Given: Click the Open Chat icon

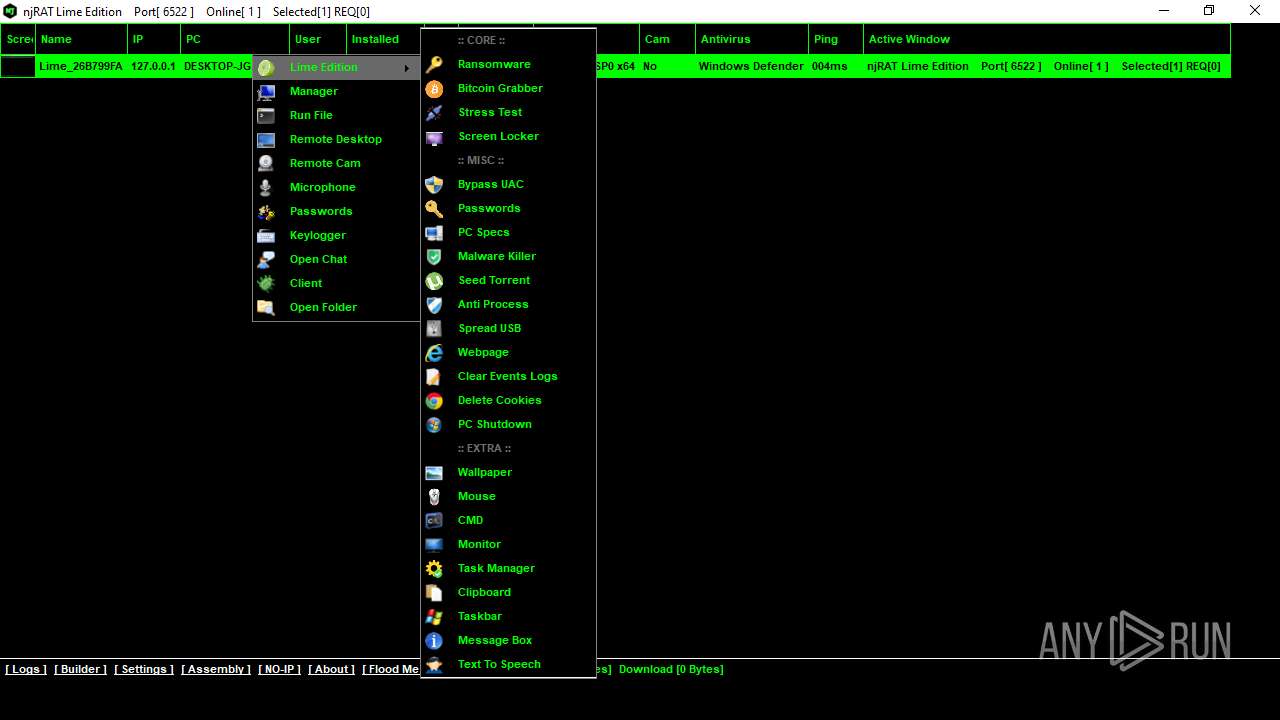Looking at the screenshot, I should pyautogui.click(x=266, y=260).
